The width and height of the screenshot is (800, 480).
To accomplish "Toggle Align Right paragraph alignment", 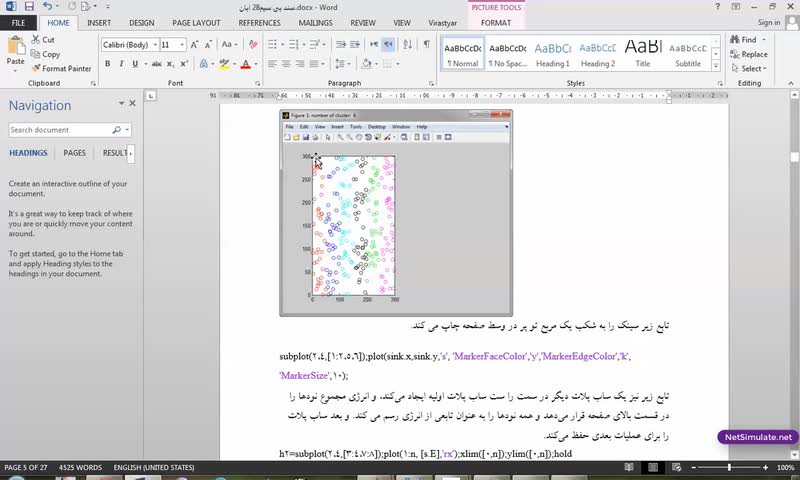I will [300, 64].
